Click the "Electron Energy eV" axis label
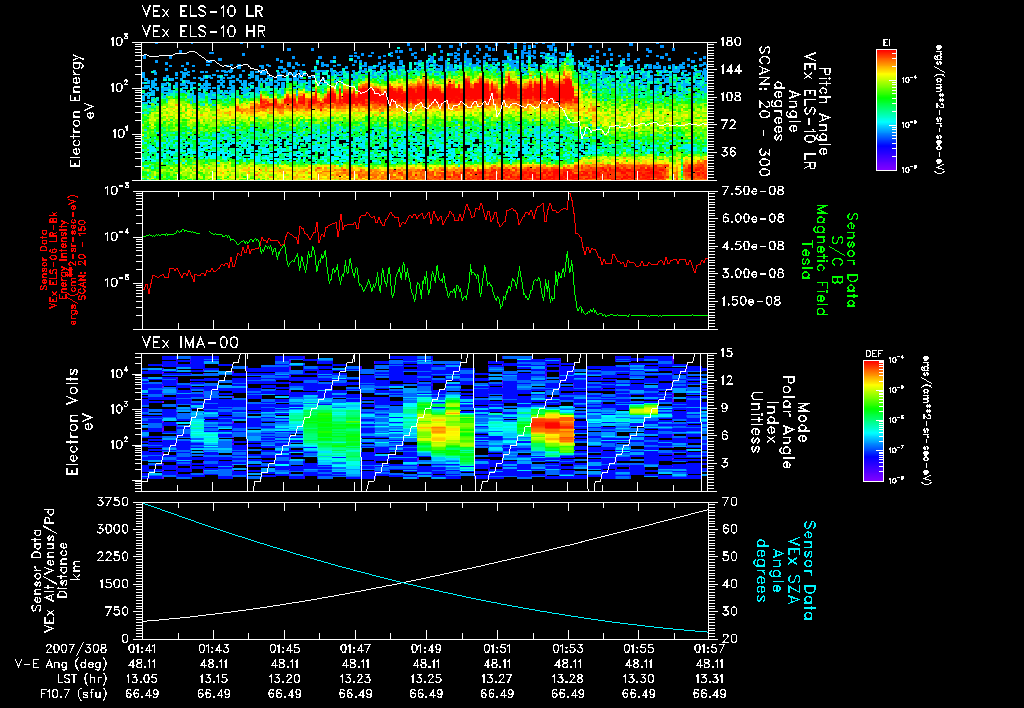This screenshot has width=1024, height=708. coord(83,111)
